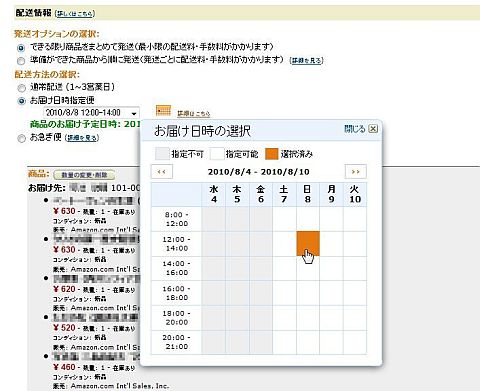The height and width of the screenshot is (391, 480).
Task: Click the date range 2010/8/4 - 2010/8/10
Action: pos(259,172)
